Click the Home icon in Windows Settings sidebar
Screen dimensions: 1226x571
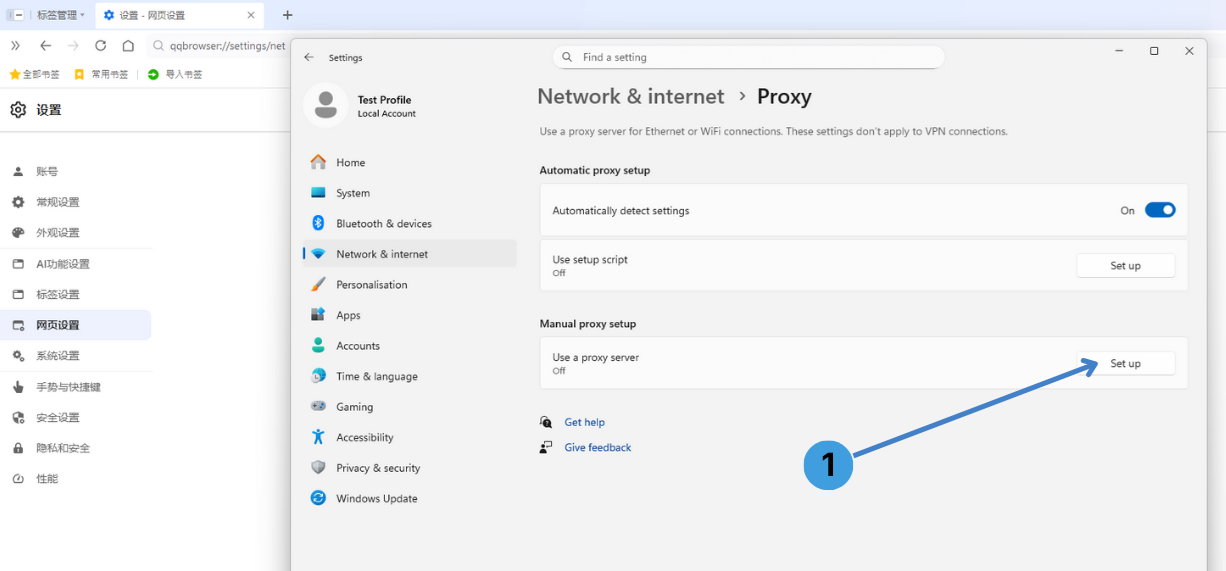318,162
